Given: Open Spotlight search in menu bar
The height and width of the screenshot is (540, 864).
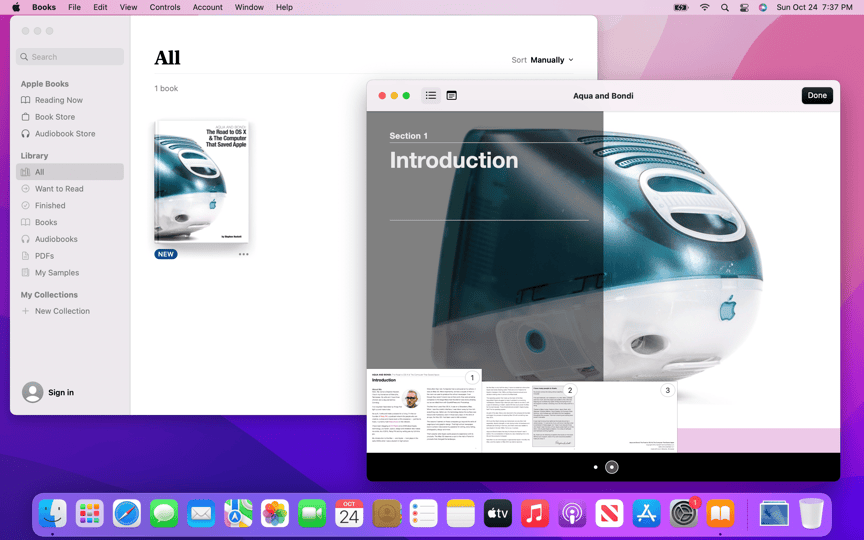Looking at the screenshot, I should click(x=725, y=7).
